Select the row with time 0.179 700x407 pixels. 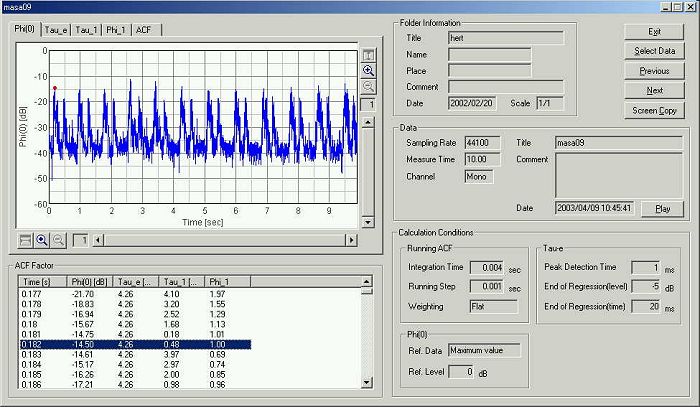135,314
